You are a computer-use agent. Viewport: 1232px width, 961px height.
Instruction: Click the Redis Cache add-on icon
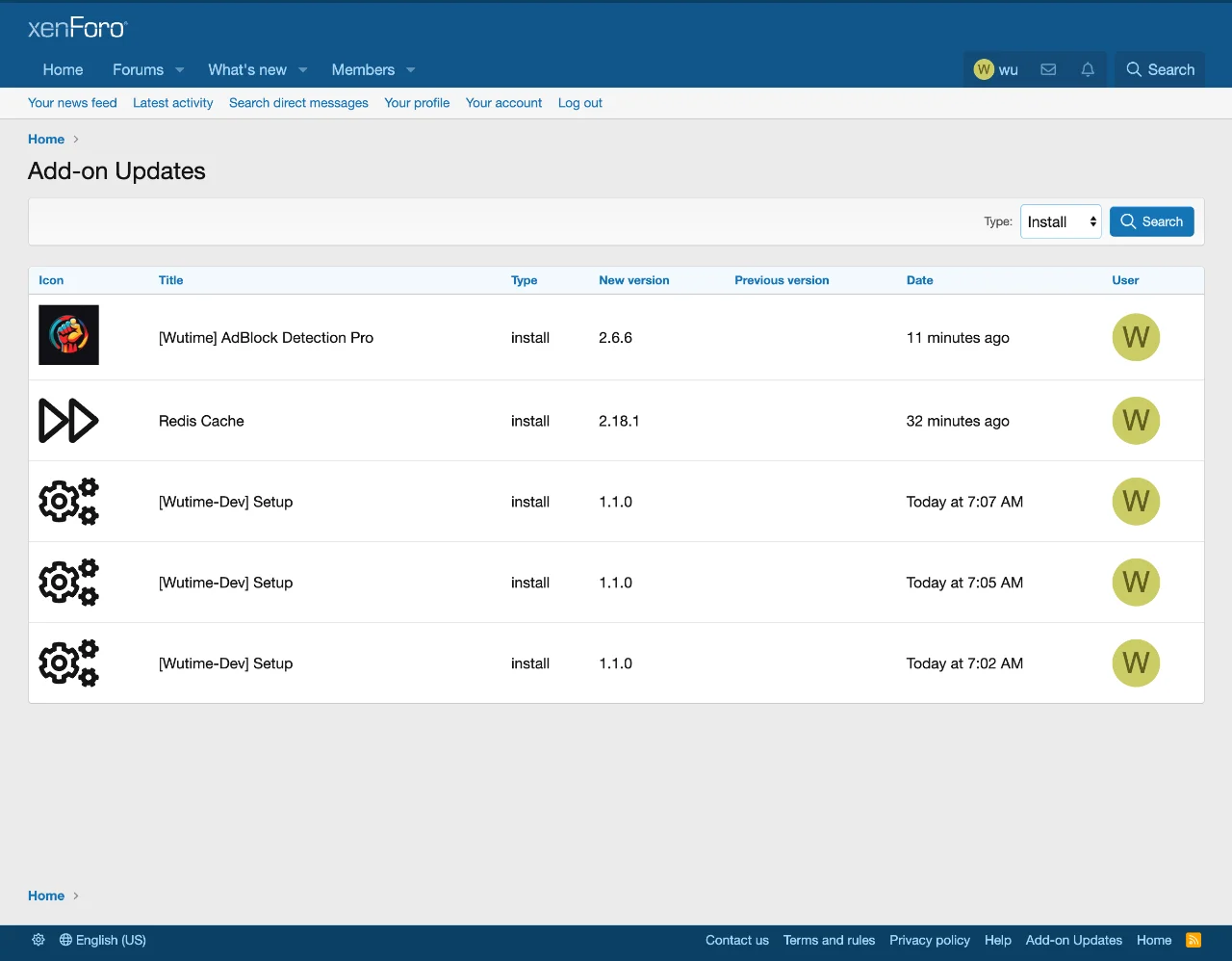68,421
